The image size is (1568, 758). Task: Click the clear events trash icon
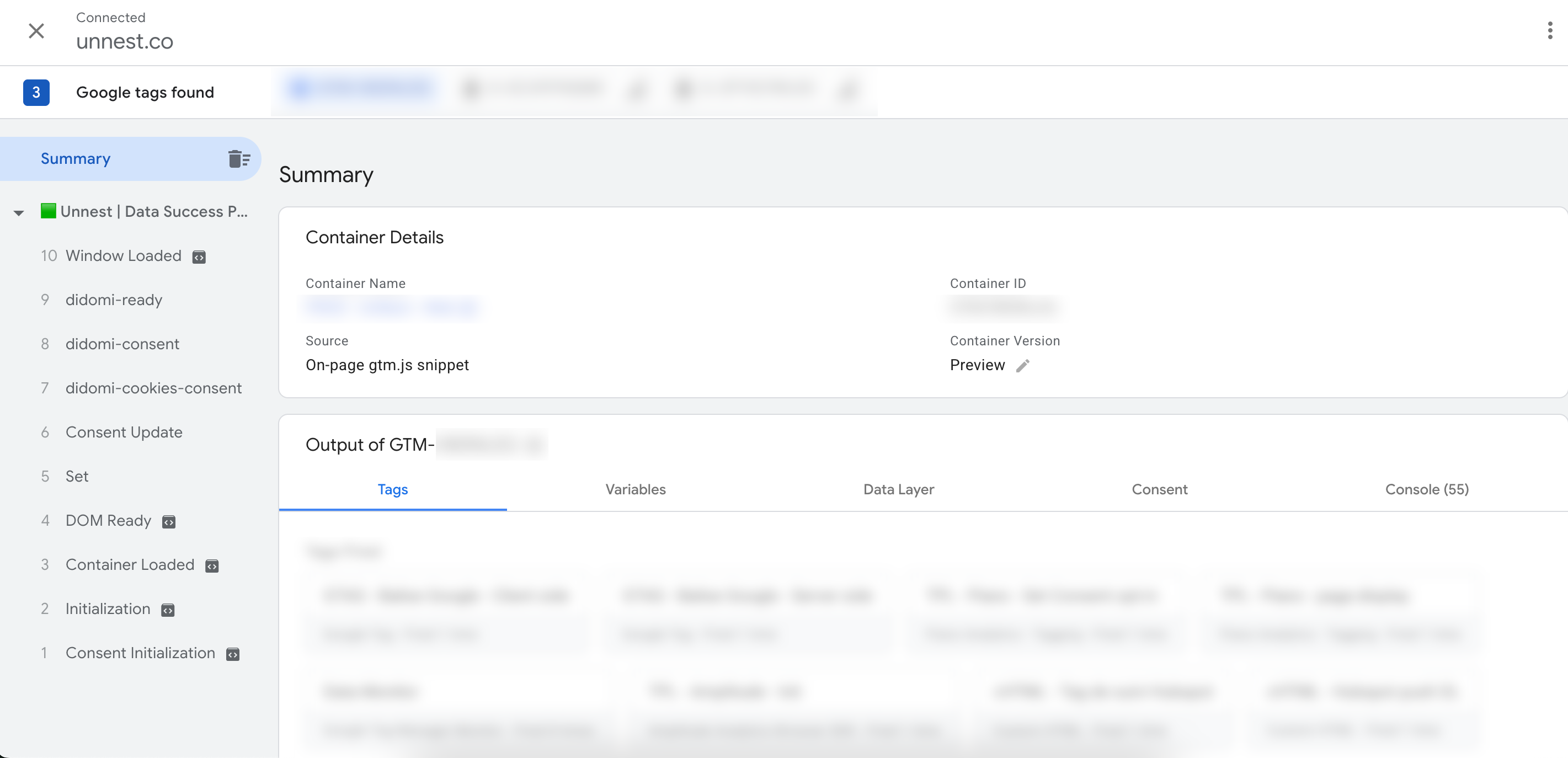(x=238, y=159)
